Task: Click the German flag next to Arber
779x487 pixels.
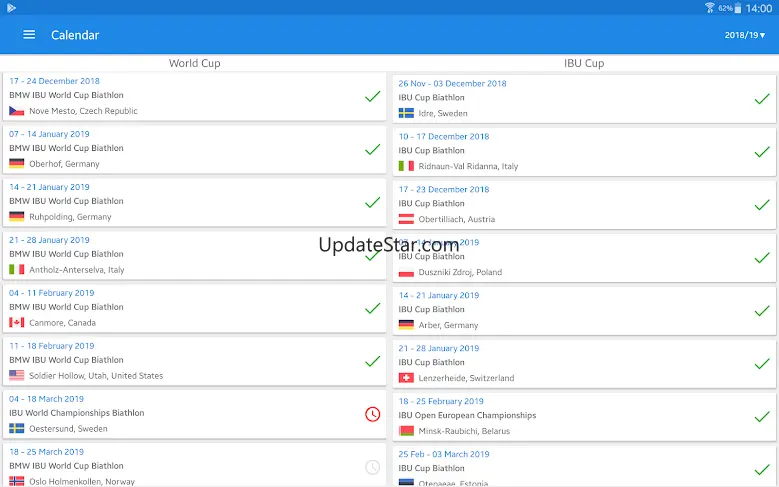Action: 406,325
